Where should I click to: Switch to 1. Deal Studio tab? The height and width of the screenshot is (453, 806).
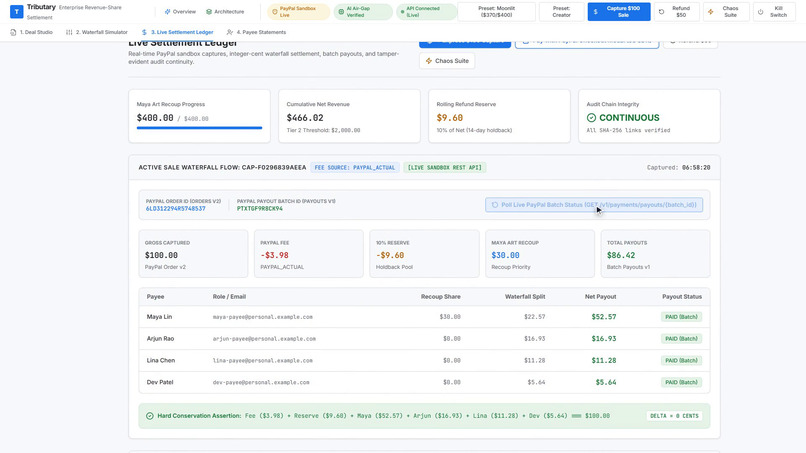pos(31,32)
